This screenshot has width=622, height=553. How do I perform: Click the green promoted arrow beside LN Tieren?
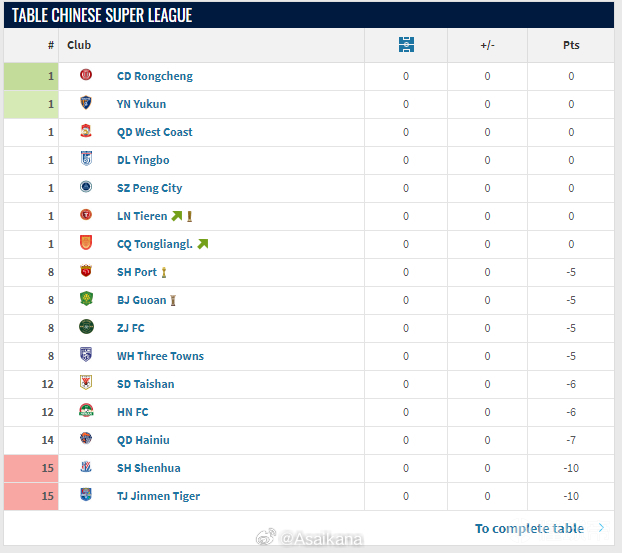[x=177, y=216]
